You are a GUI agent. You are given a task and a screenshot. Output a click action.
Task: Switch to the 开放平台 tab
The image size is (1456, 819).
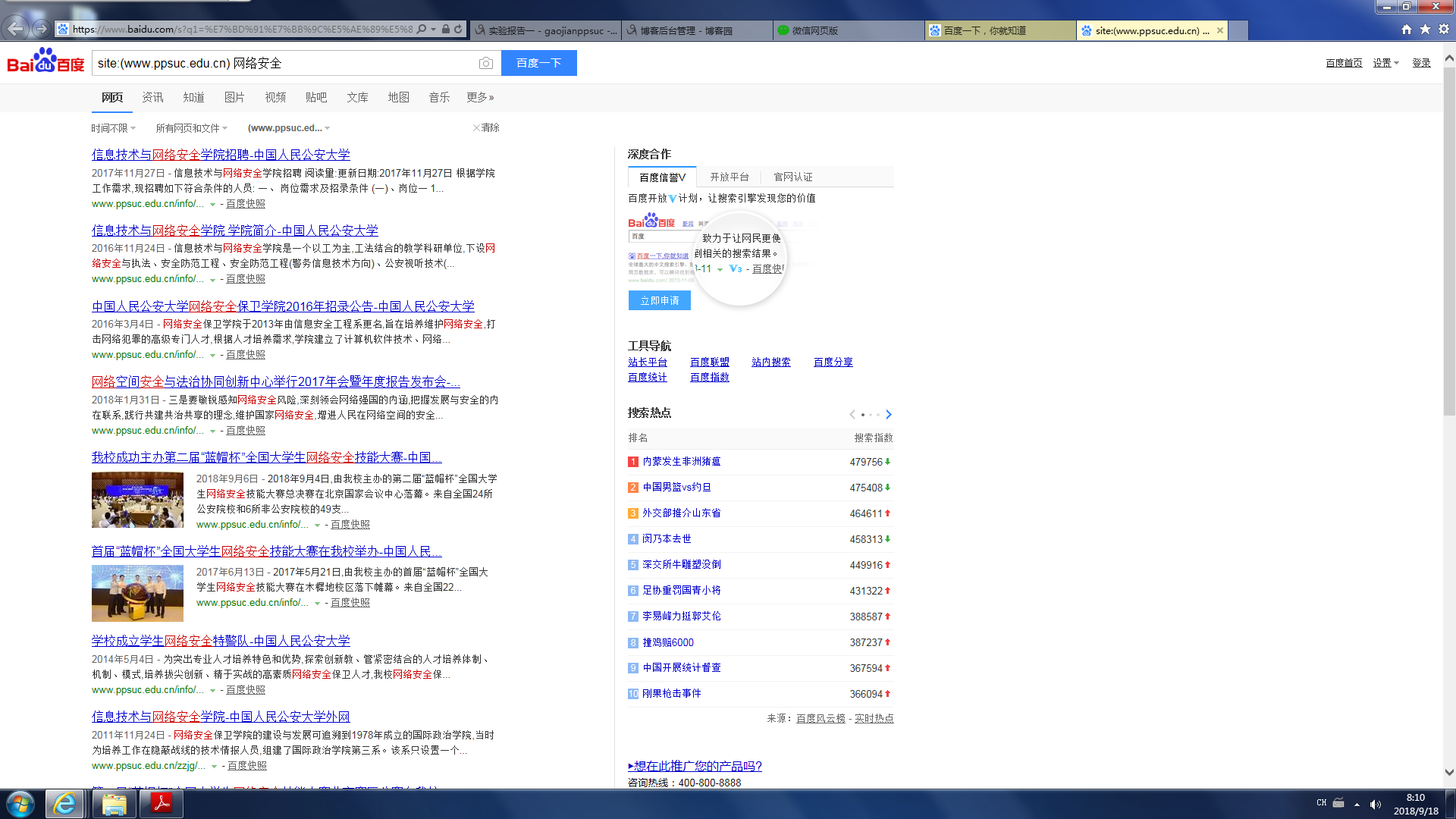tap(729, 177)
